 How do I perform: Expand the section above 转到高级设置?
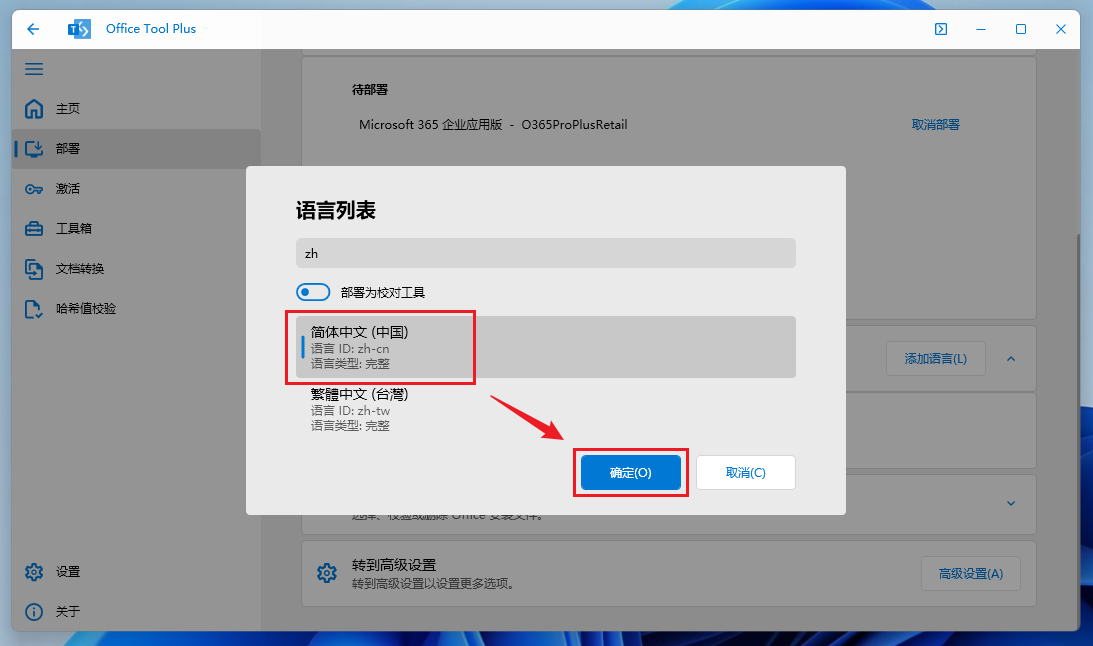[x=1011, y=503]
